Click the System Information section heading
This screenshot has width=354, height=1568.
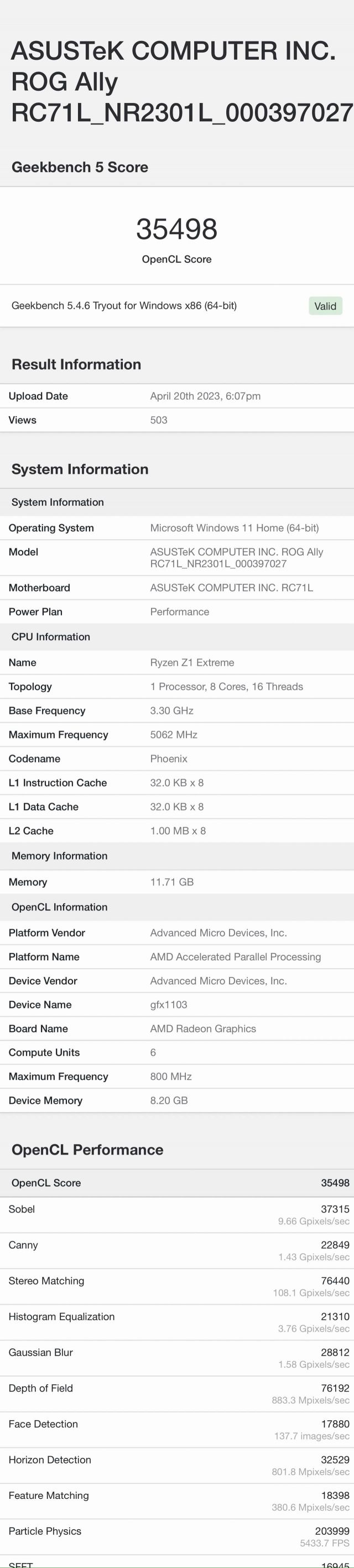(80, 469)
